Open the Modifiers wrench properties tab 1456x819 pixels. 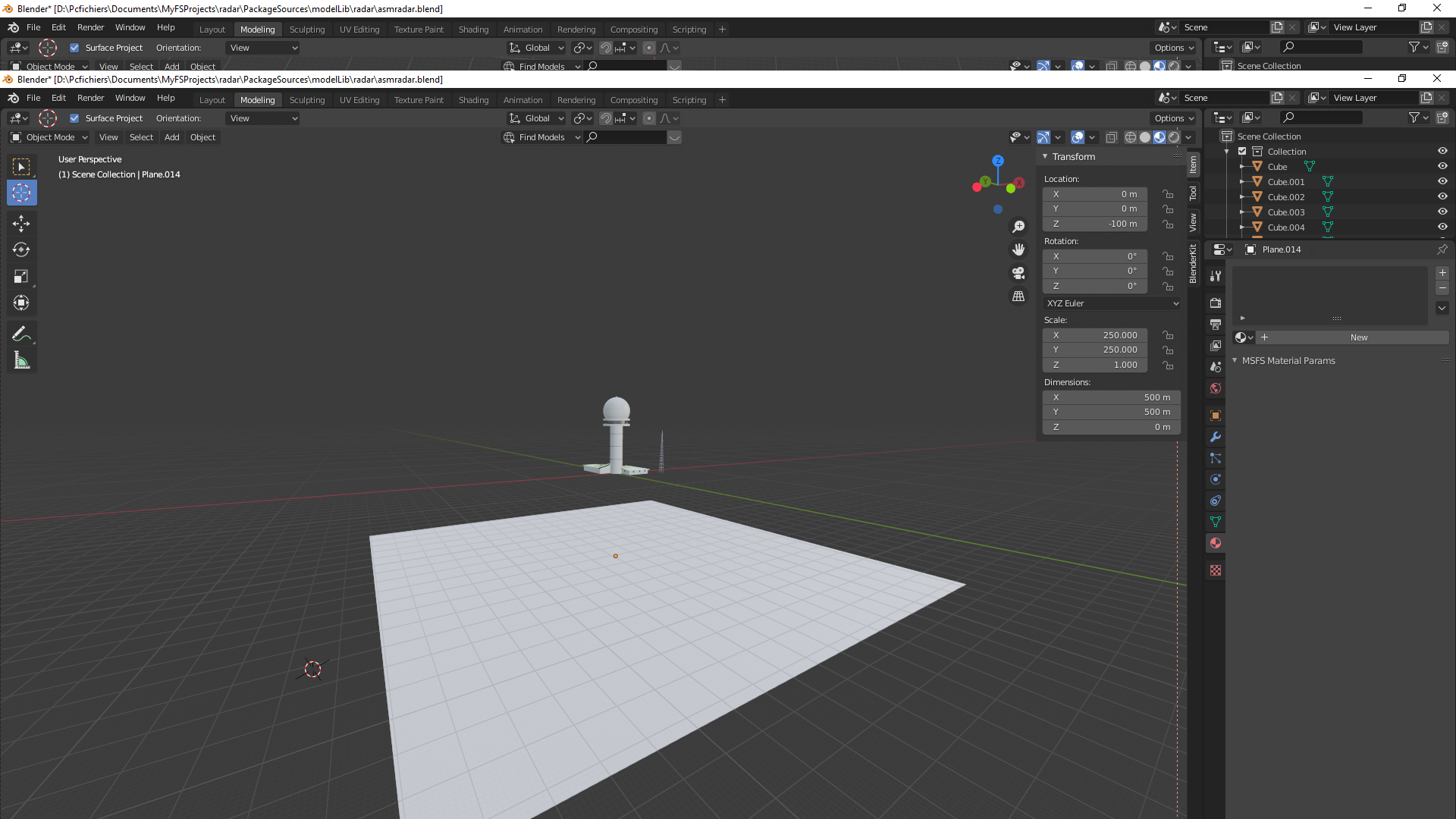[x=1216, y=437]
